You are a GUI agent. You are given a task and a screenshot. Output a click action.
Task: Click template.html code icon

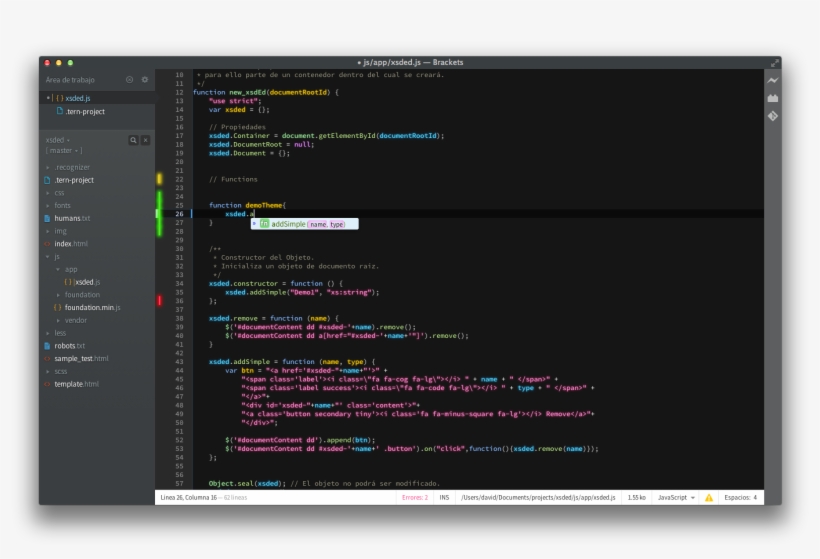pyautogui.click(x=48, y=384)
